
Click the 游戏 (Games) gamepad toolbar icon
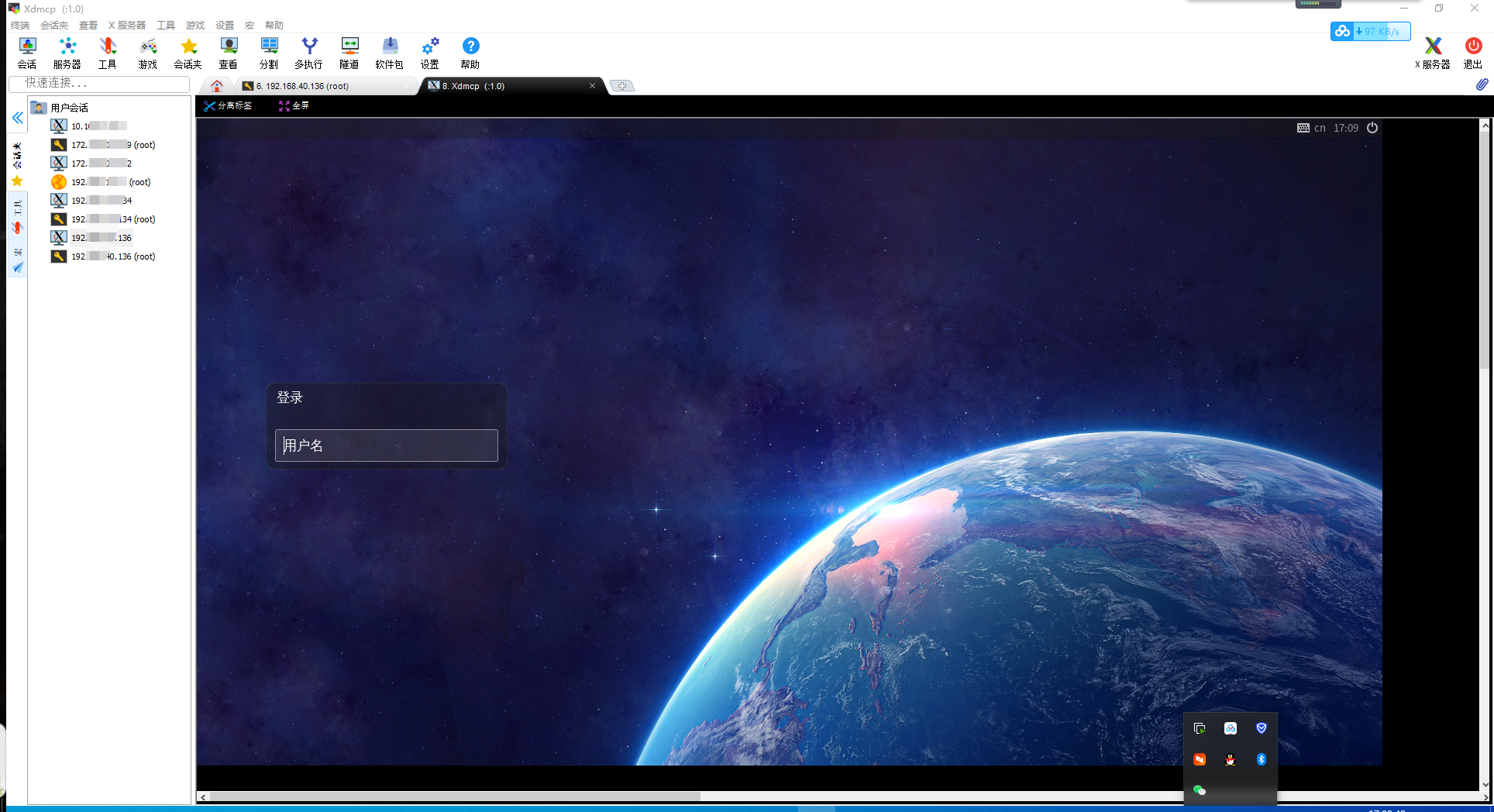click(148, 53)
